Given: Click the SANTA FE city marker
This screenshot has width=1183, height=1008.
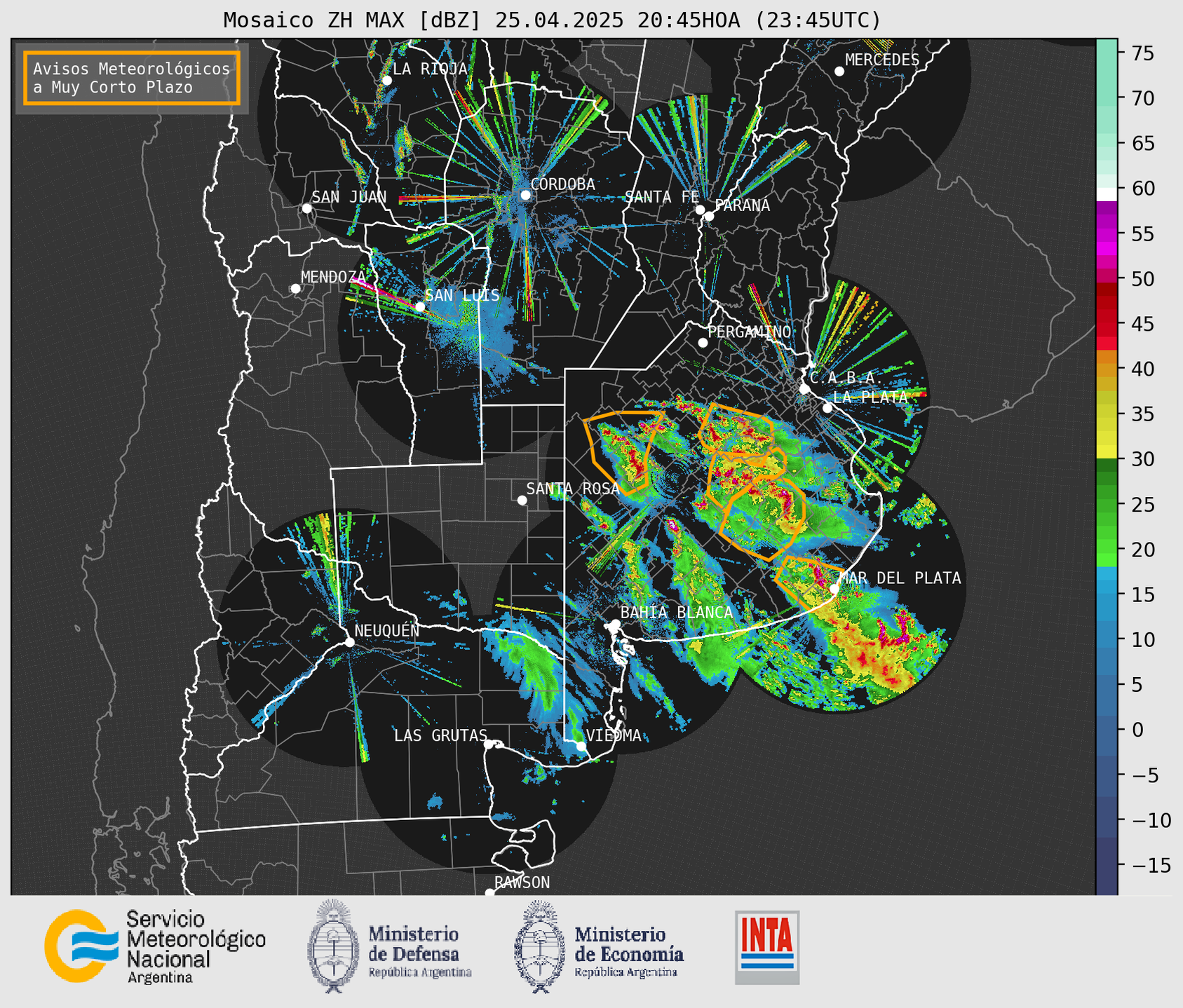Looking at the screenshot, I should (x=700, y=210).
